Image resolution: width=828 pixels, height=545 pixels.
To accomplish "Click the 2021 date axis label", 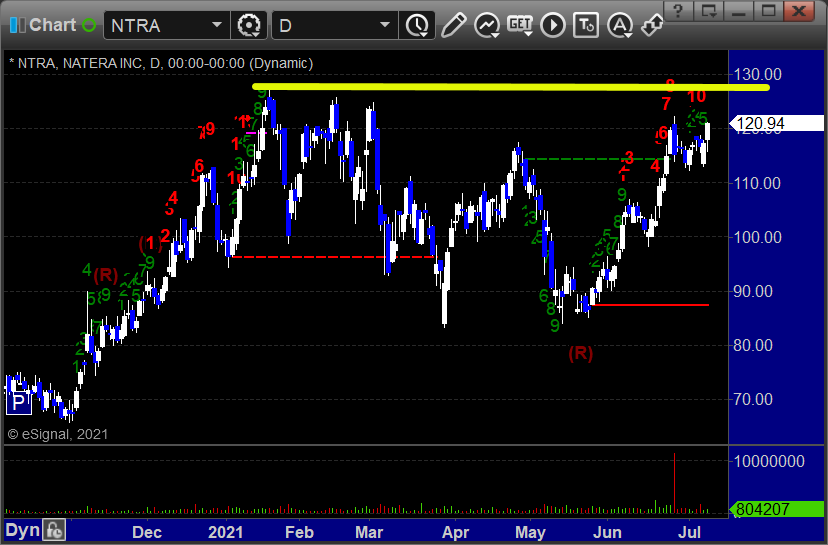I will 225,532.
